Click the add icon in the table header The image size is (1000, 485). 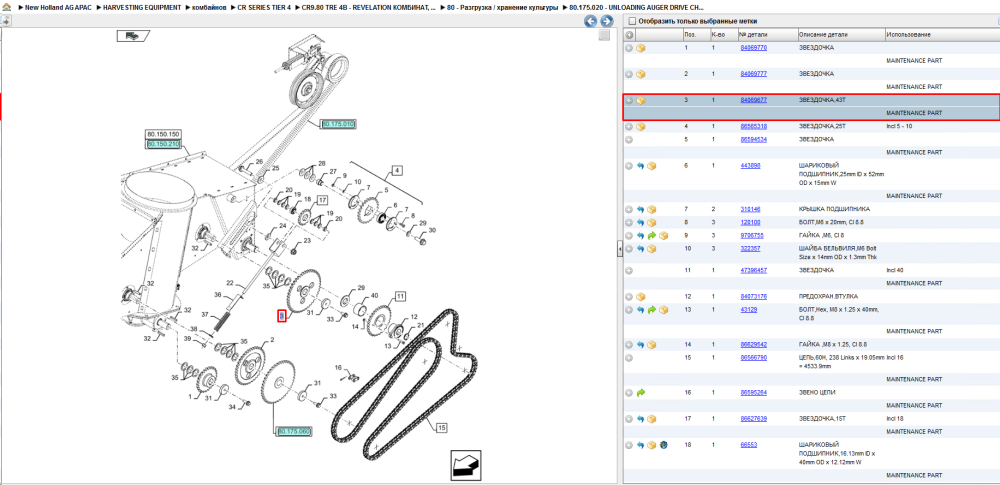(x=629, y=34)
